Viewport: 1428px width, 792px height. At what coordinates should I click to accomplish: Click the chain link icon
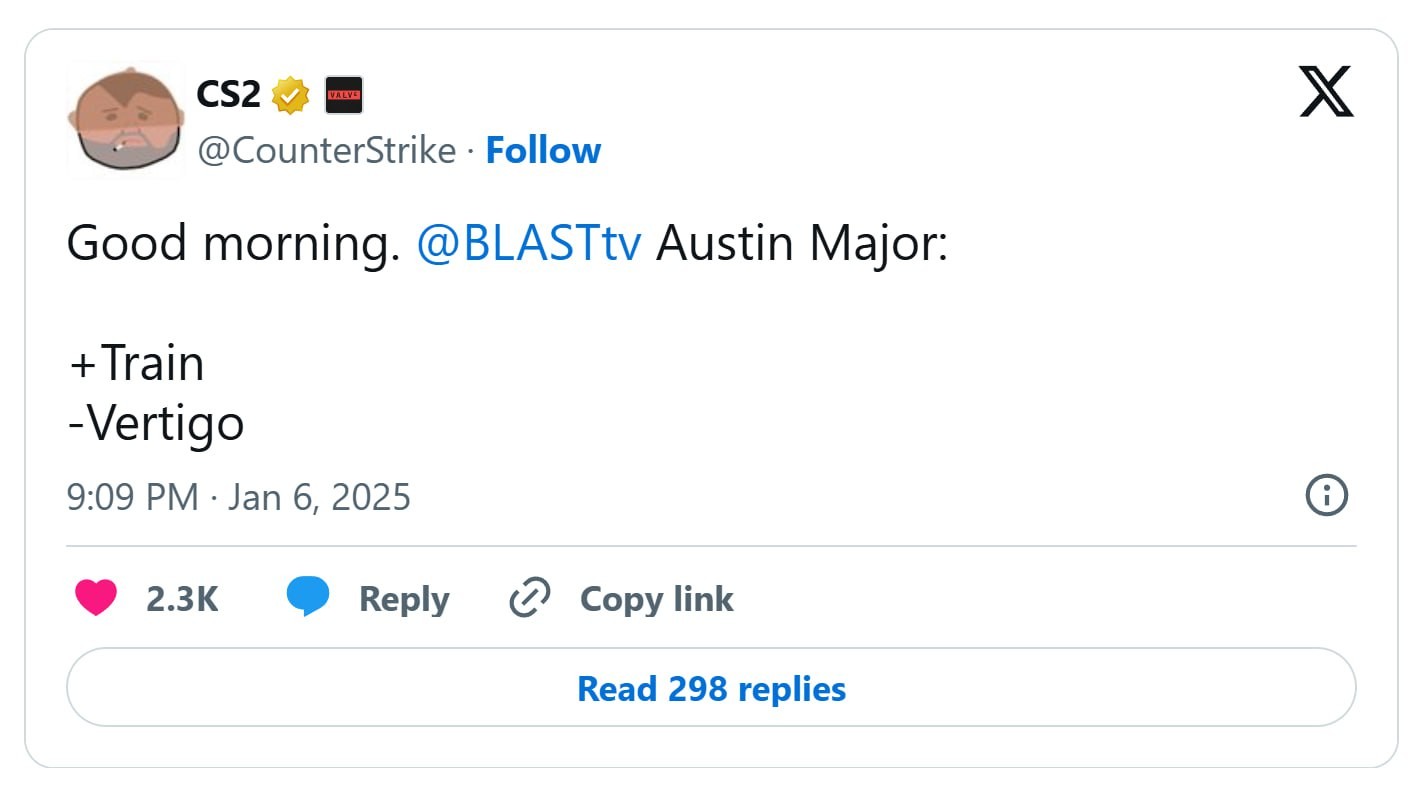pyautogui.click(x=530, y=598)
